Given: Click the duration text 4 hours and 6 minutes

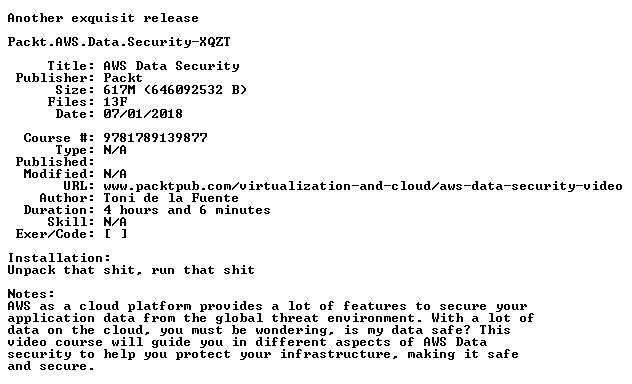Looking at the screenshot, I should [187, 210].
